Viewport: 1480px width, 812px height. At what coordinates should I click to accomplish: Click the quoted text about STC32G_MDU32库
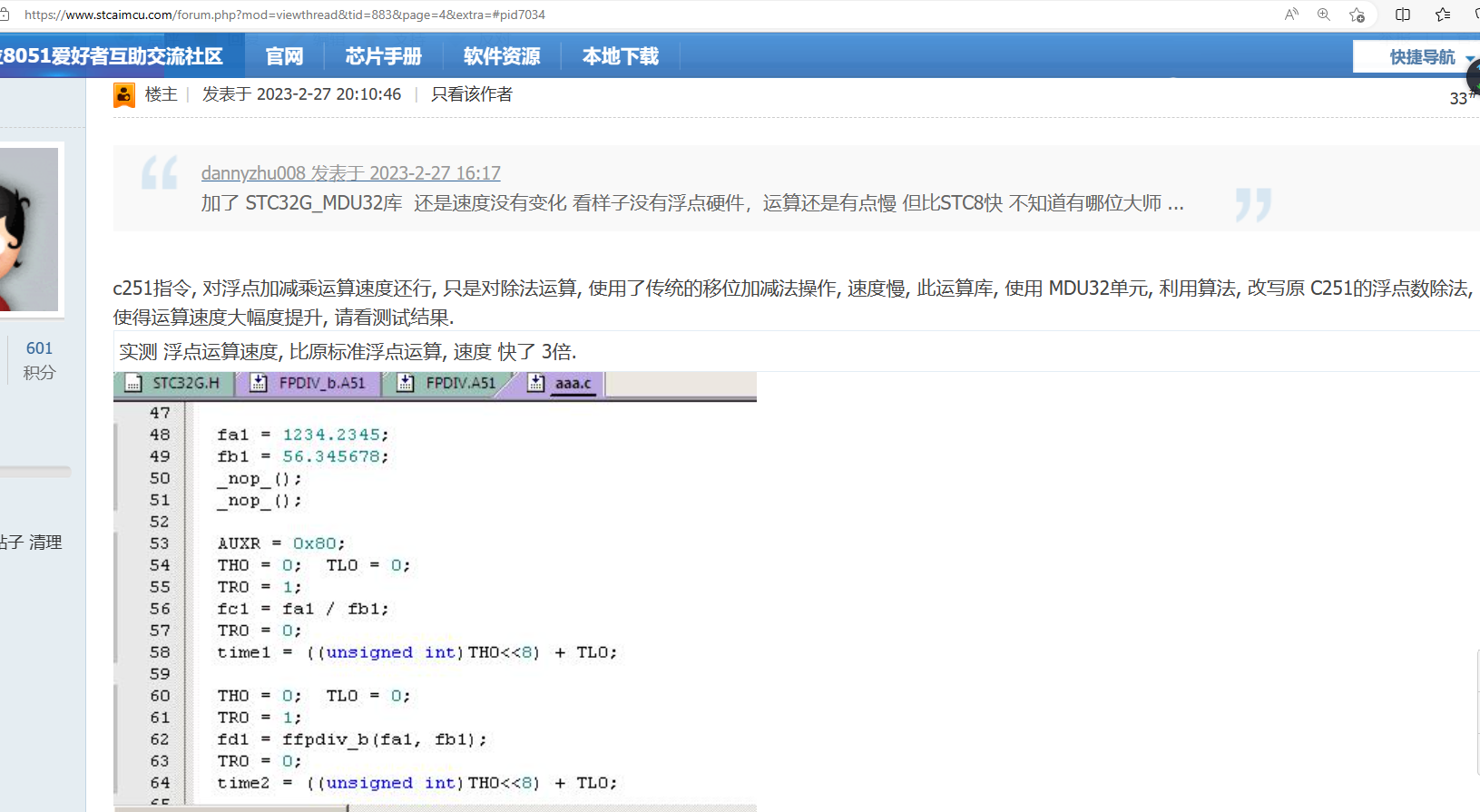(x=692, y=203)
